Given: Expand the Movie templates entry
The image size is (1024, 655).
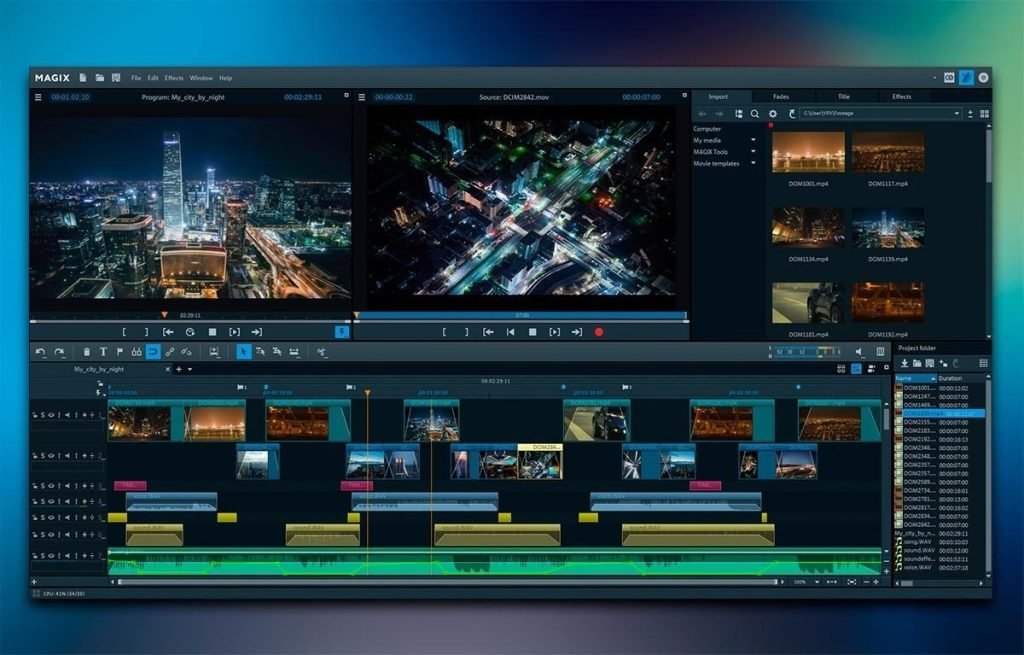Looking at the screenshot, I should 753,163.
